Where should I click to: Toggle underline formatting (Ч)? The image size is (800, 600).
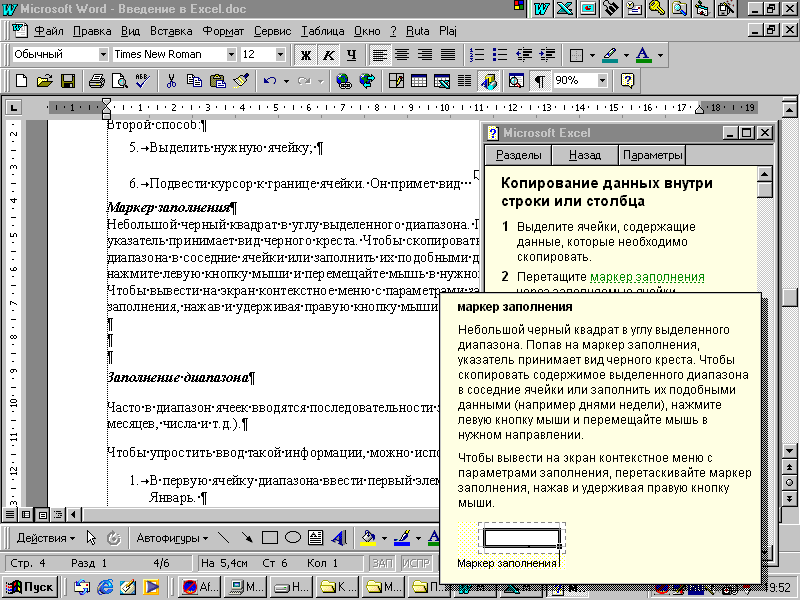352,55
